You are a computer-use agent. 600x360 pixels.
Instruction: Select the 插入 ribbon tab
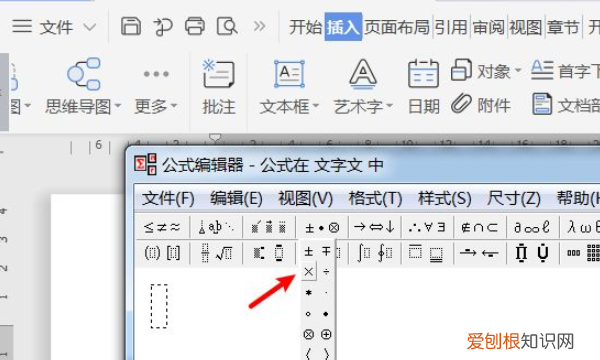click(343, 27)
